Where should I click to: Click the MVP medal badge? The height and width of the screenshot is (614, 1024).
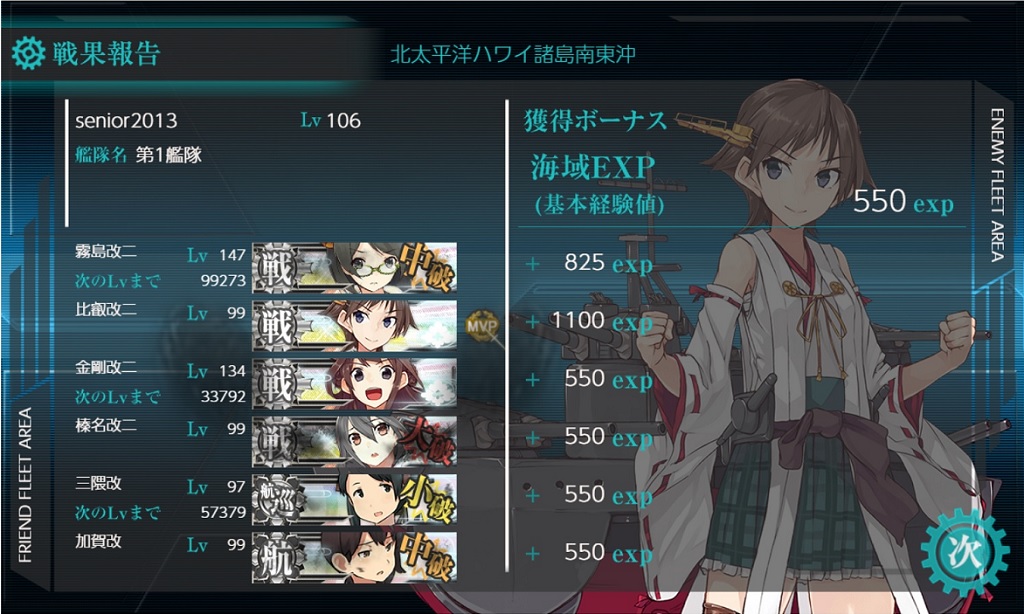point(483,325)
